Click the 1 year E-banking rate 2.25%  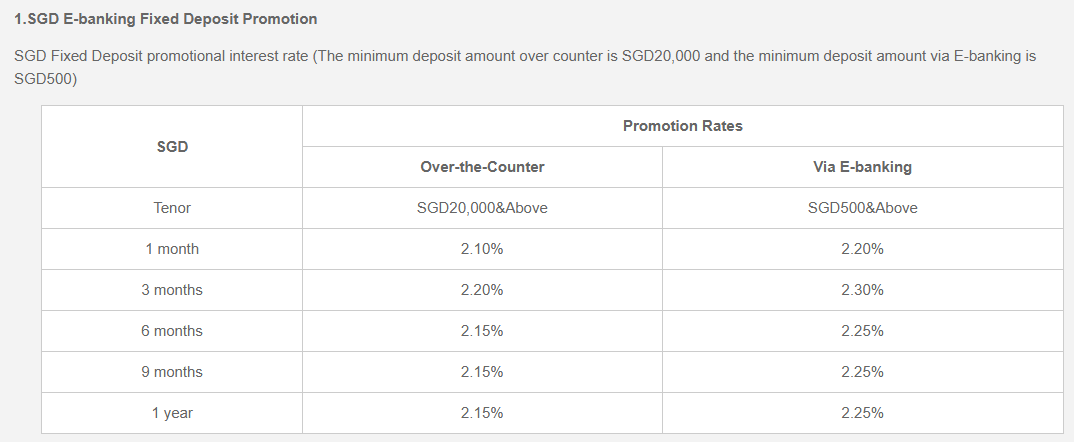point(862,413)
